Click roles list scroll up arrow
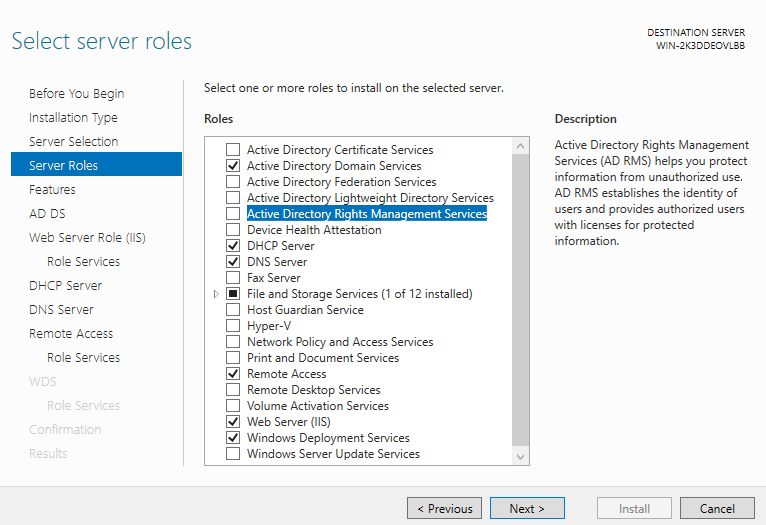This screenshot has height=525, width=766. [520, 146]
